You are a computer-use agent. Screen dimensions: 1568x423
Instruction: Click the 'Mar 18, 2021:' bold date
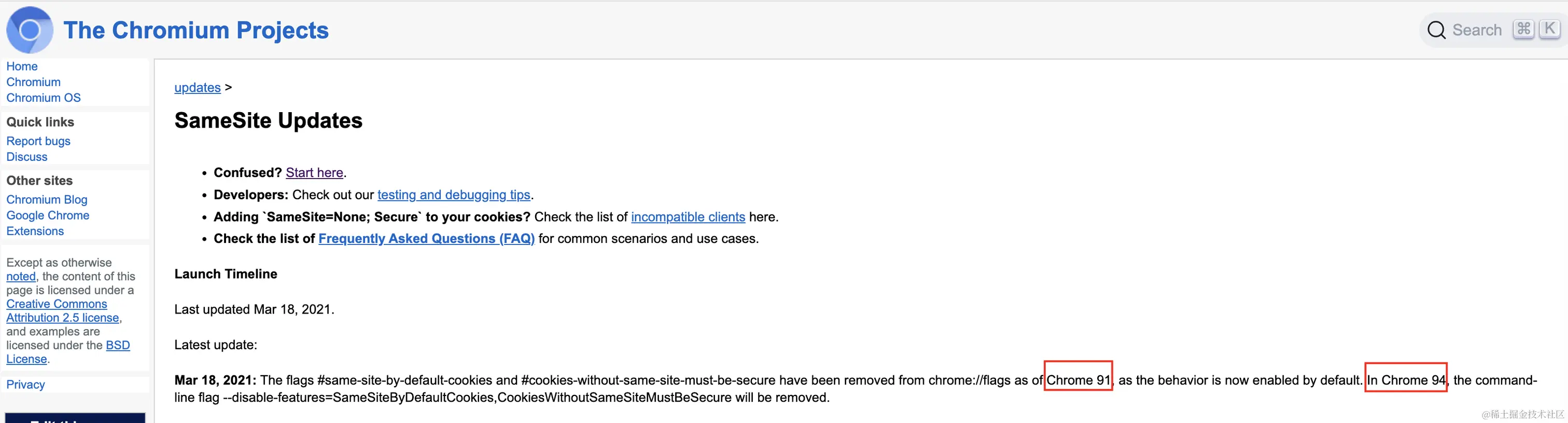click(x=216, y=380)
